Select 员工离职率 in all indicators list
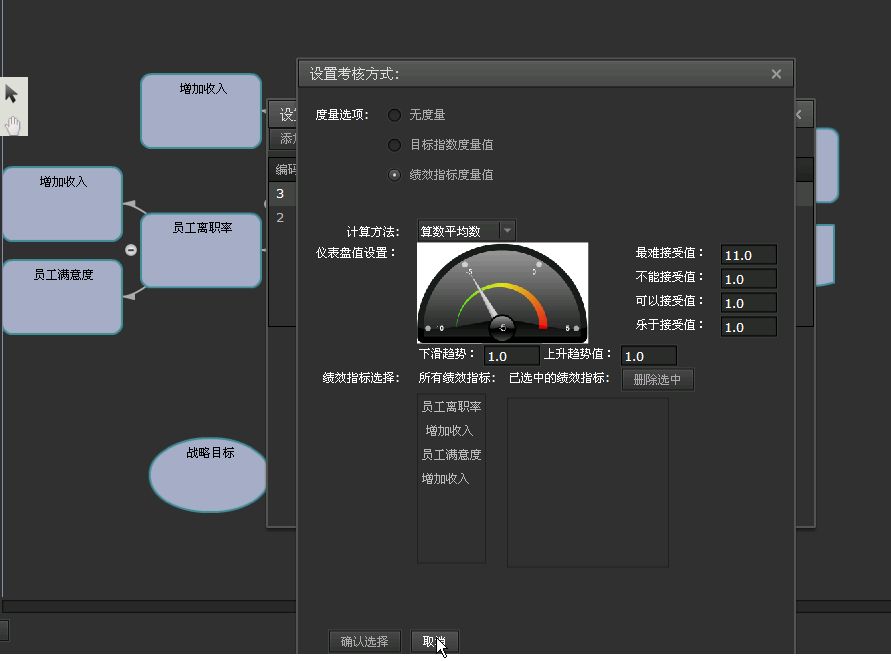This screenshot has height=661, width=891. tap(451, 407)
